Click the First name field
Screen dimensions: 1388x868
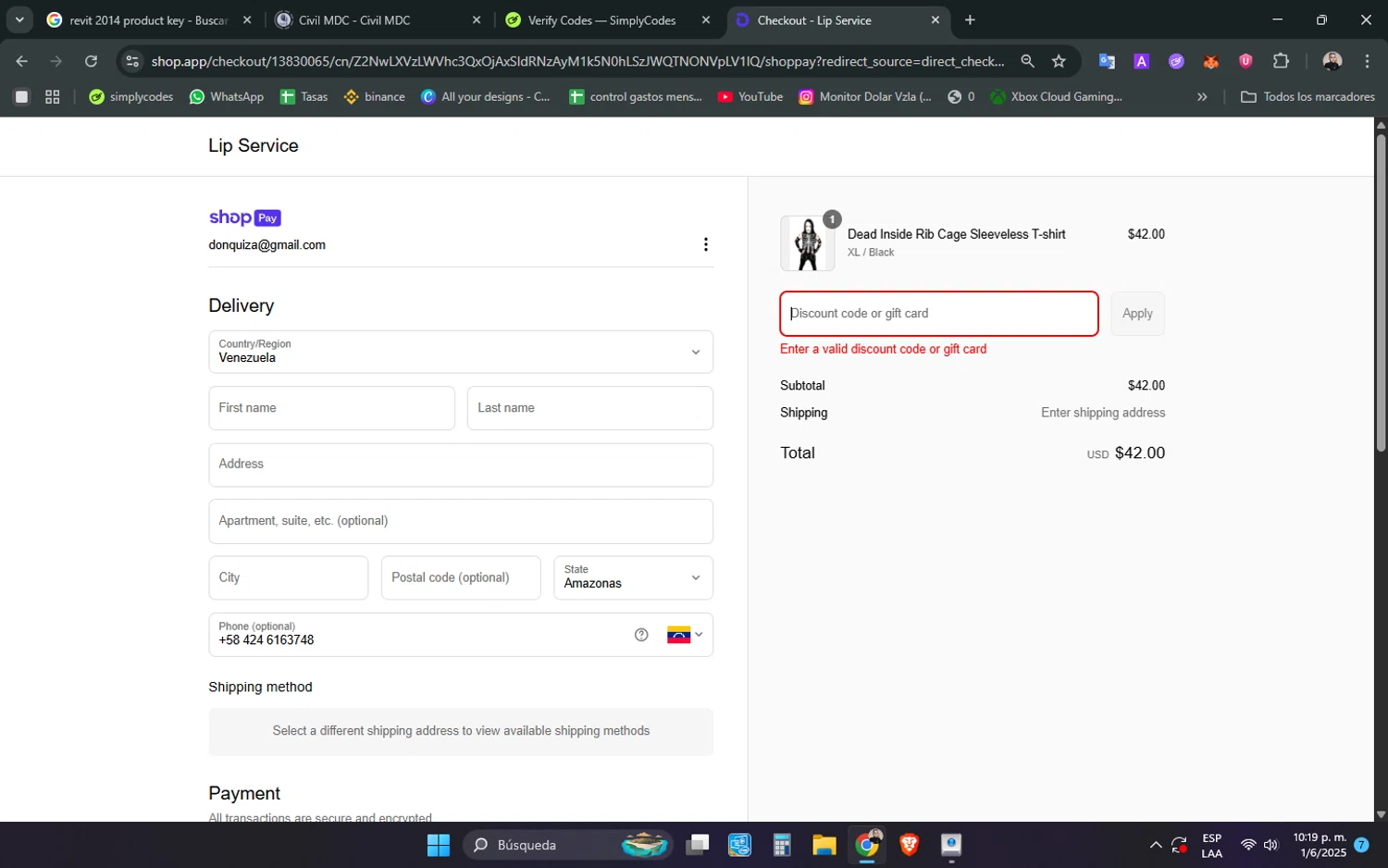331,408
